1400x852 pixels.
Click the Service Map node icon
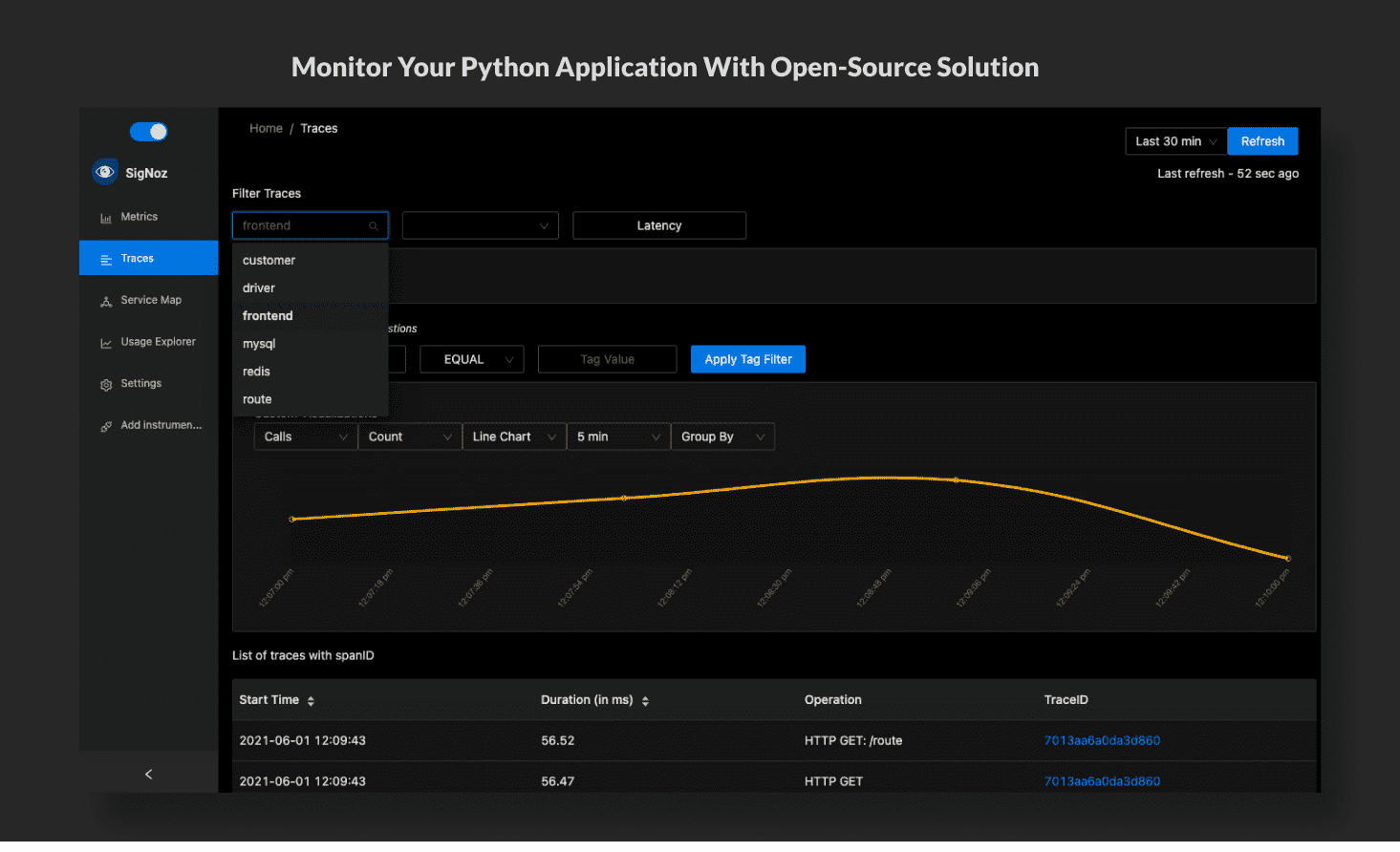coord(106,301)
